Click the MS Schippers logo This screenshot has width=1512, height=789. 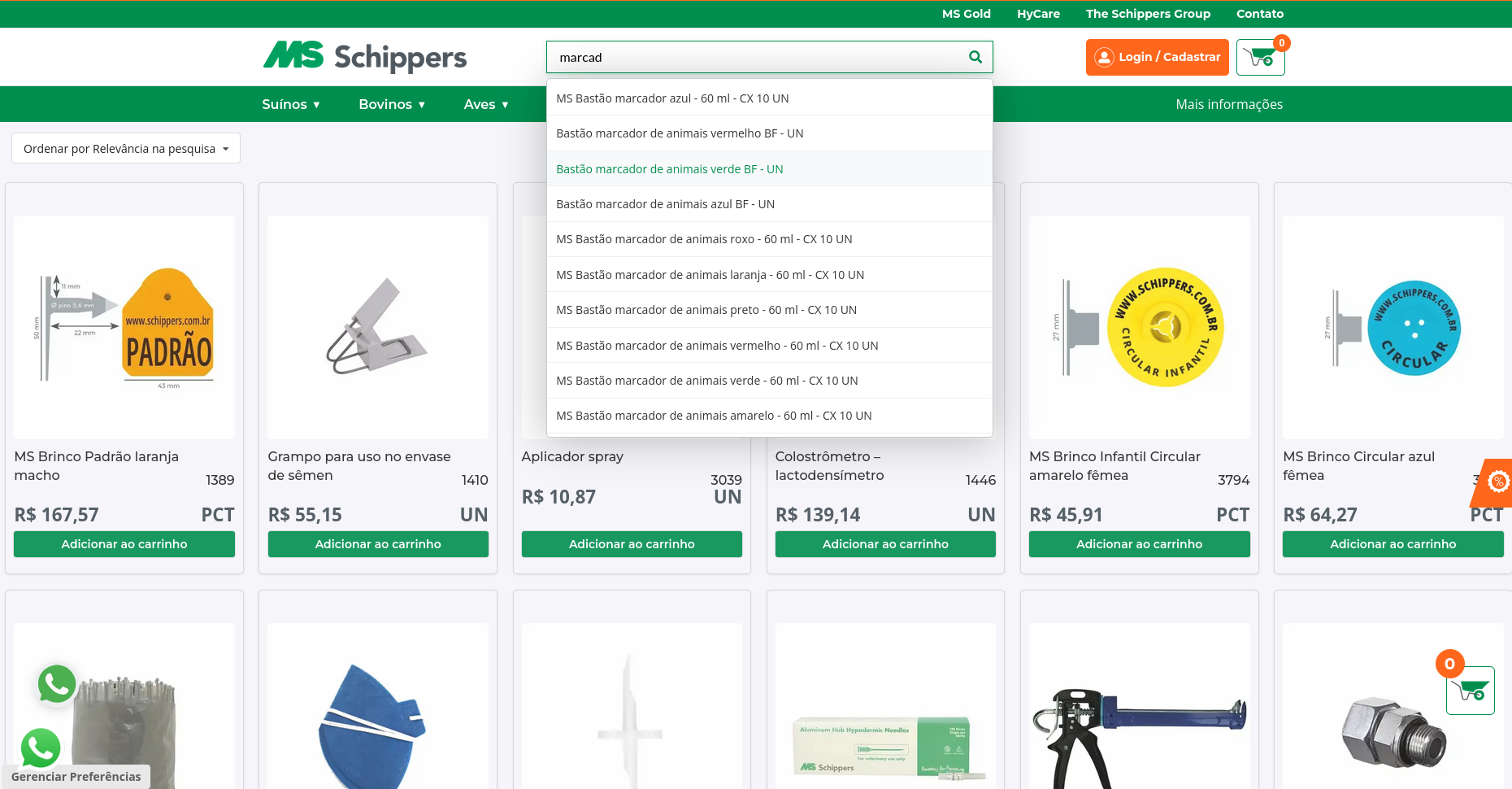[x=364, y=57]
